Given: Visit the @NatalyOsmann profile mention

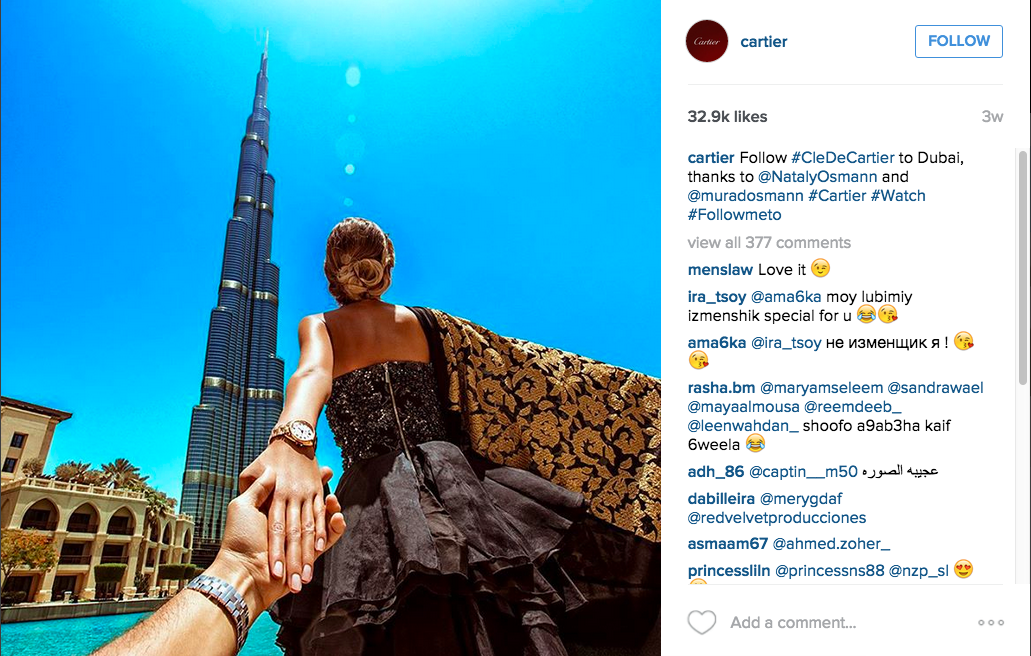Looking at the screenshot, I should 817,177.
